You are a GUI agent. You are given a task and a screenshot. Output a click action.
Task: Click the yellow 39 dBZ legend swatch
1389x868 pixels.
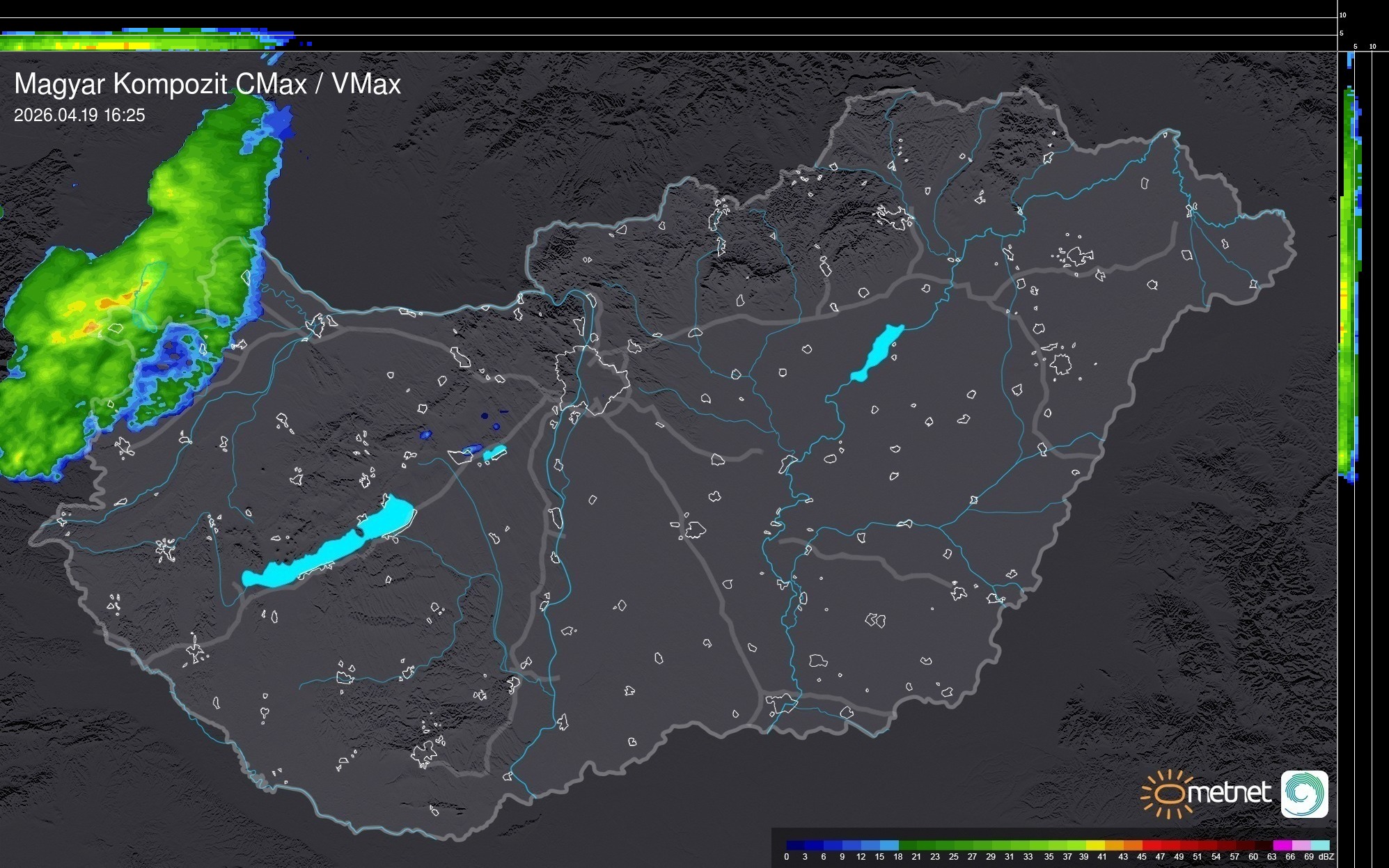[x=1095, y=845]
